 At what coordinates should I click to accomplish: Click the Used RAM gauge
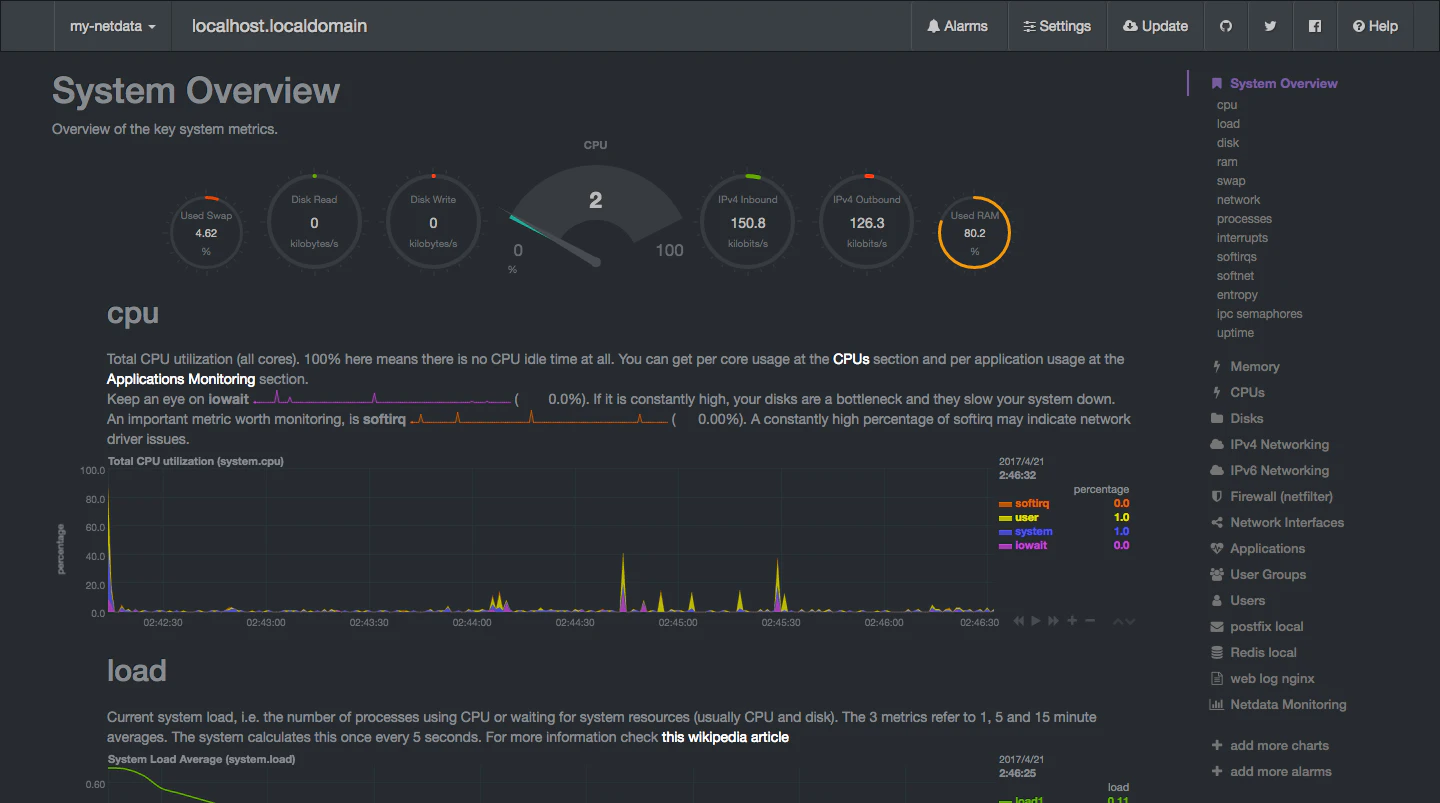[974, 232]
